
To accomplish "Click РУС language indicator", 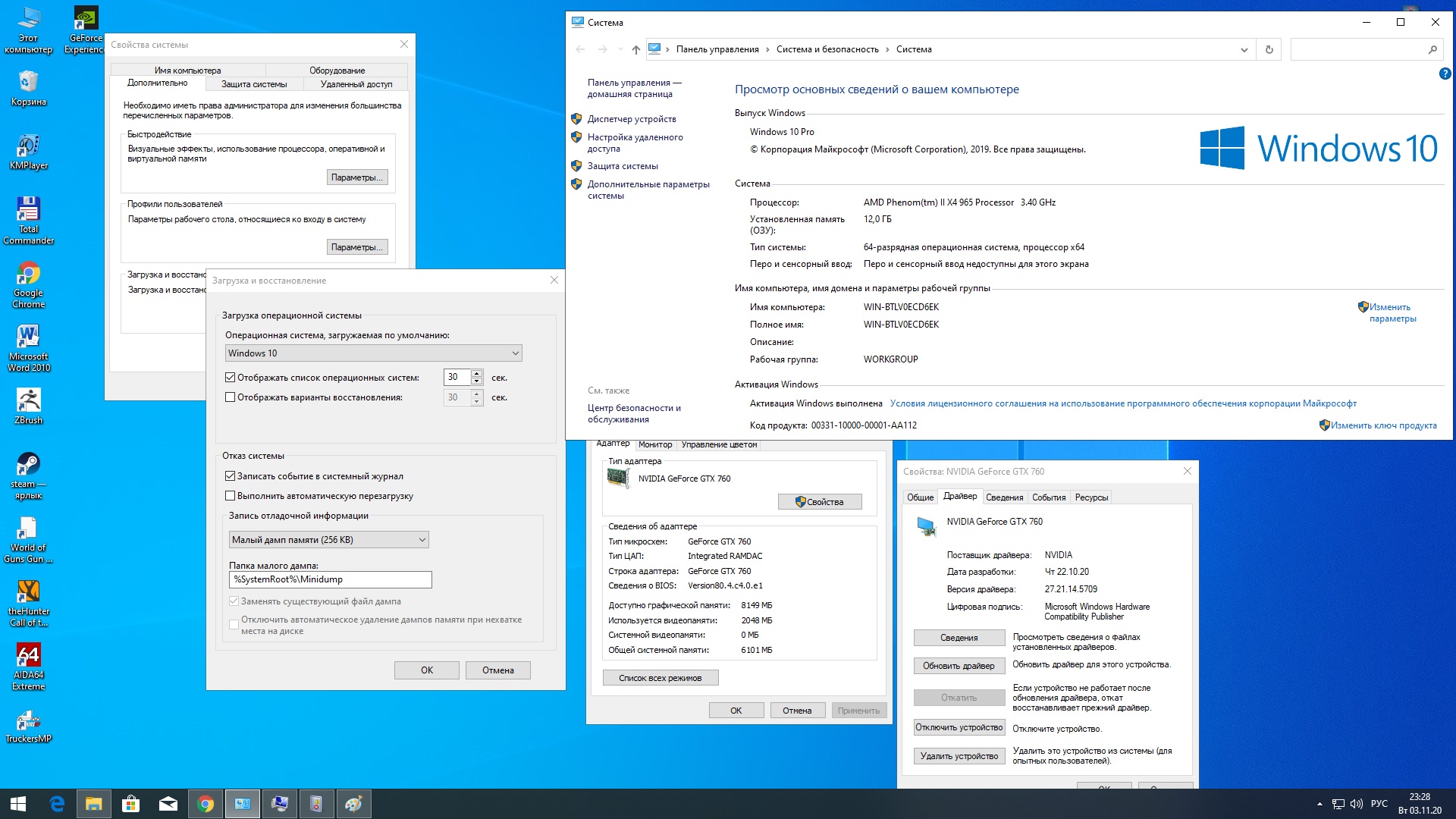I will click(x=1379, y=804).
